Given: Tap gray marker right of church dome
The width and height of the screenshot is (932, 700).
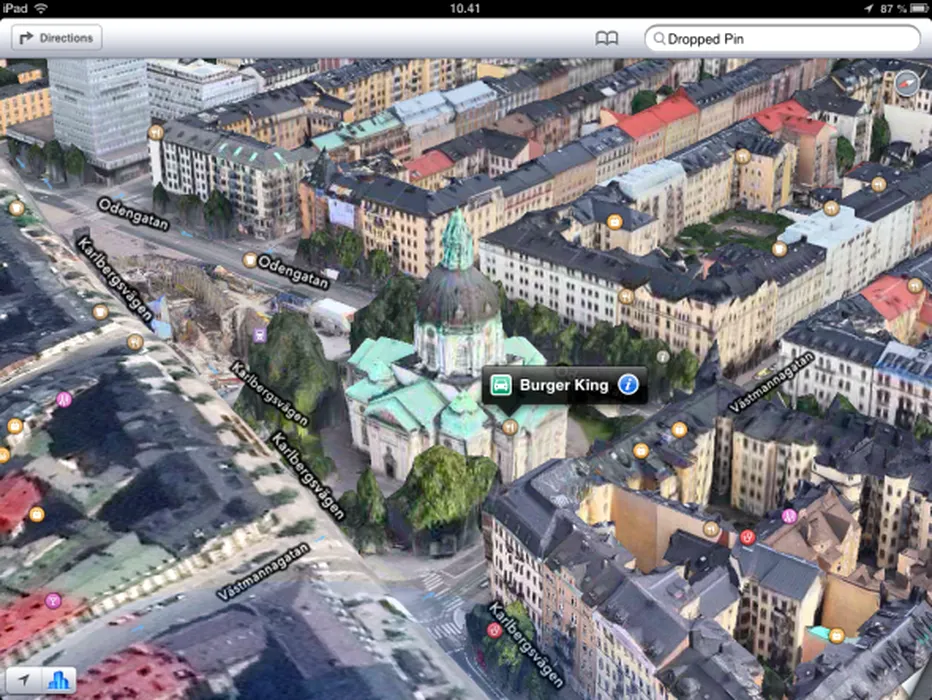Looking at the screenshot, I should tap(662, 356).
